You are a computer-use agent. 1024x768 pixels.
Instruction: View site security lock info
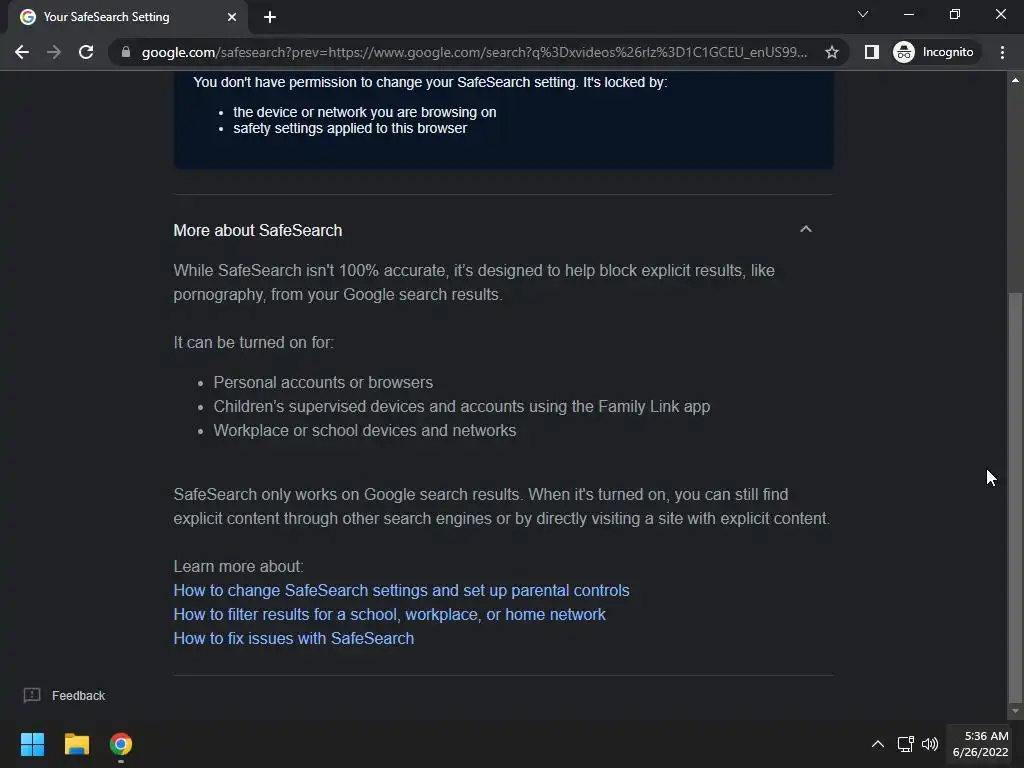point(126,52)
